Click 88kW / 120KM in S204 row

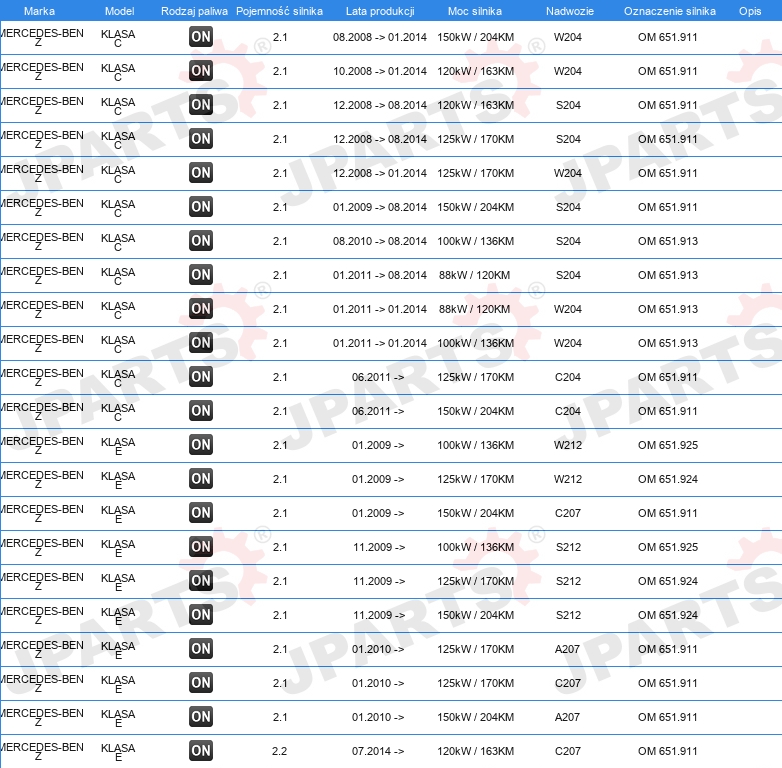pyautogui.click(x=474, y=275)
